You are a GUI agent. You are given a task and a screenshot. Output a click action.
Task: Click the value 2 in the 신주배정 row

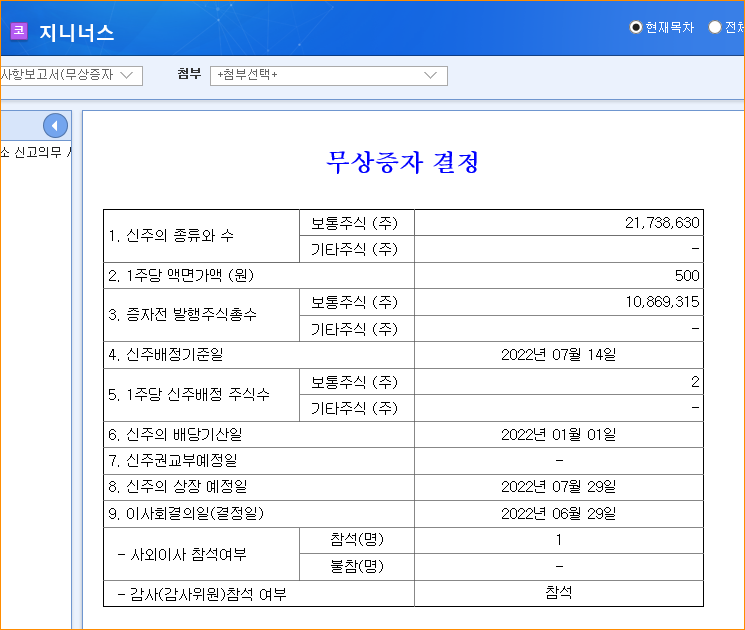pos(695,382)
